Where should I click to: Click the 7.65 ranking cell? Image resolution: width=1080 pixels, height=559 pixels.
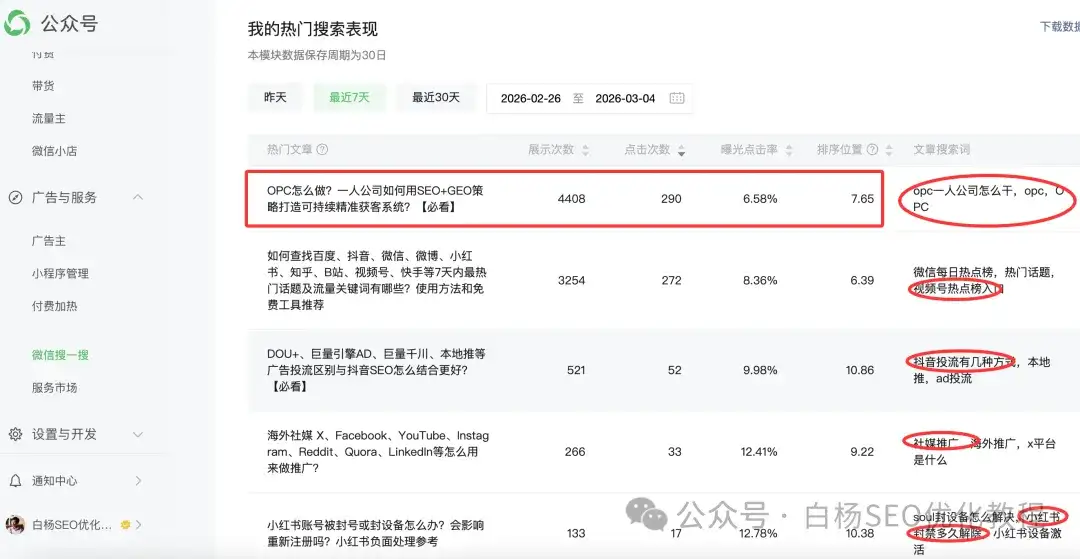[x=862, y=199]
